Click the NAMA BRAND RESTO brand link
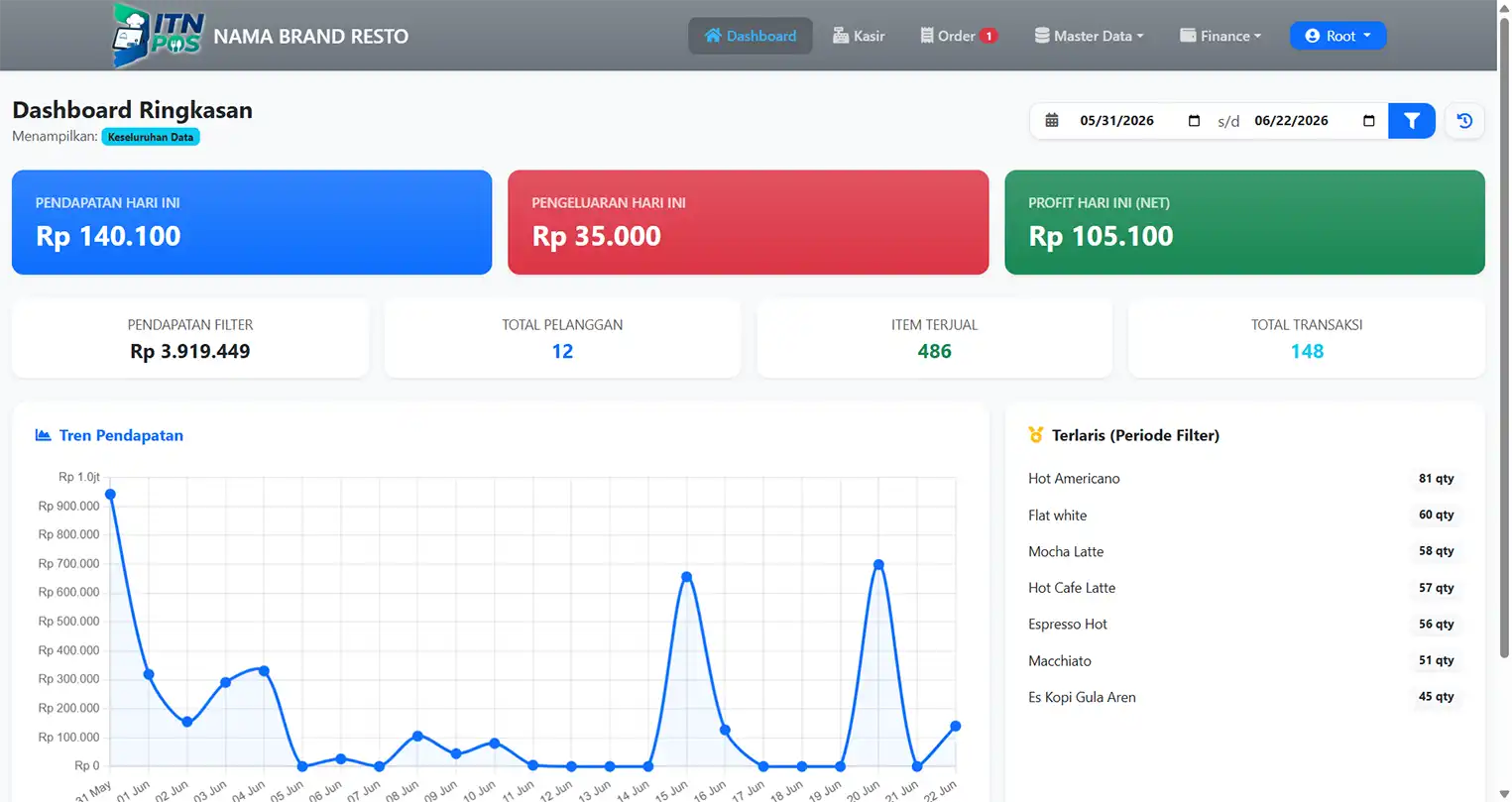1512x802 pixels. click(x=311, y=37)
